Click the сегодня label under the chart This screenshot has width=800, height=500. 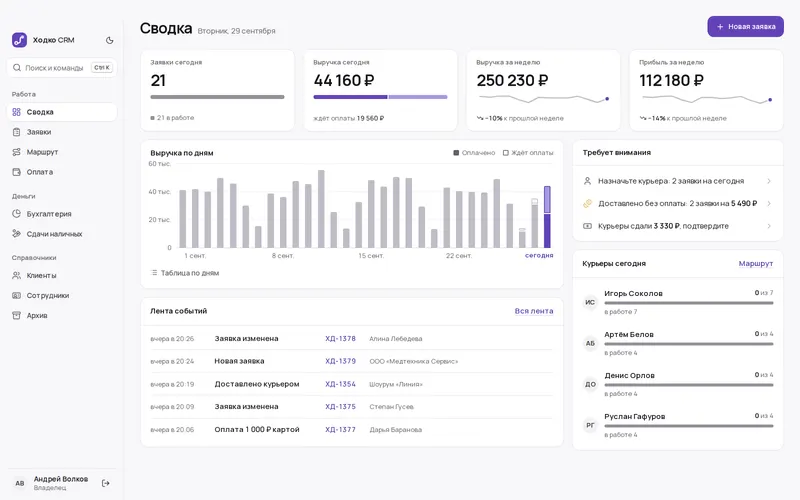(x=539, y=255)
